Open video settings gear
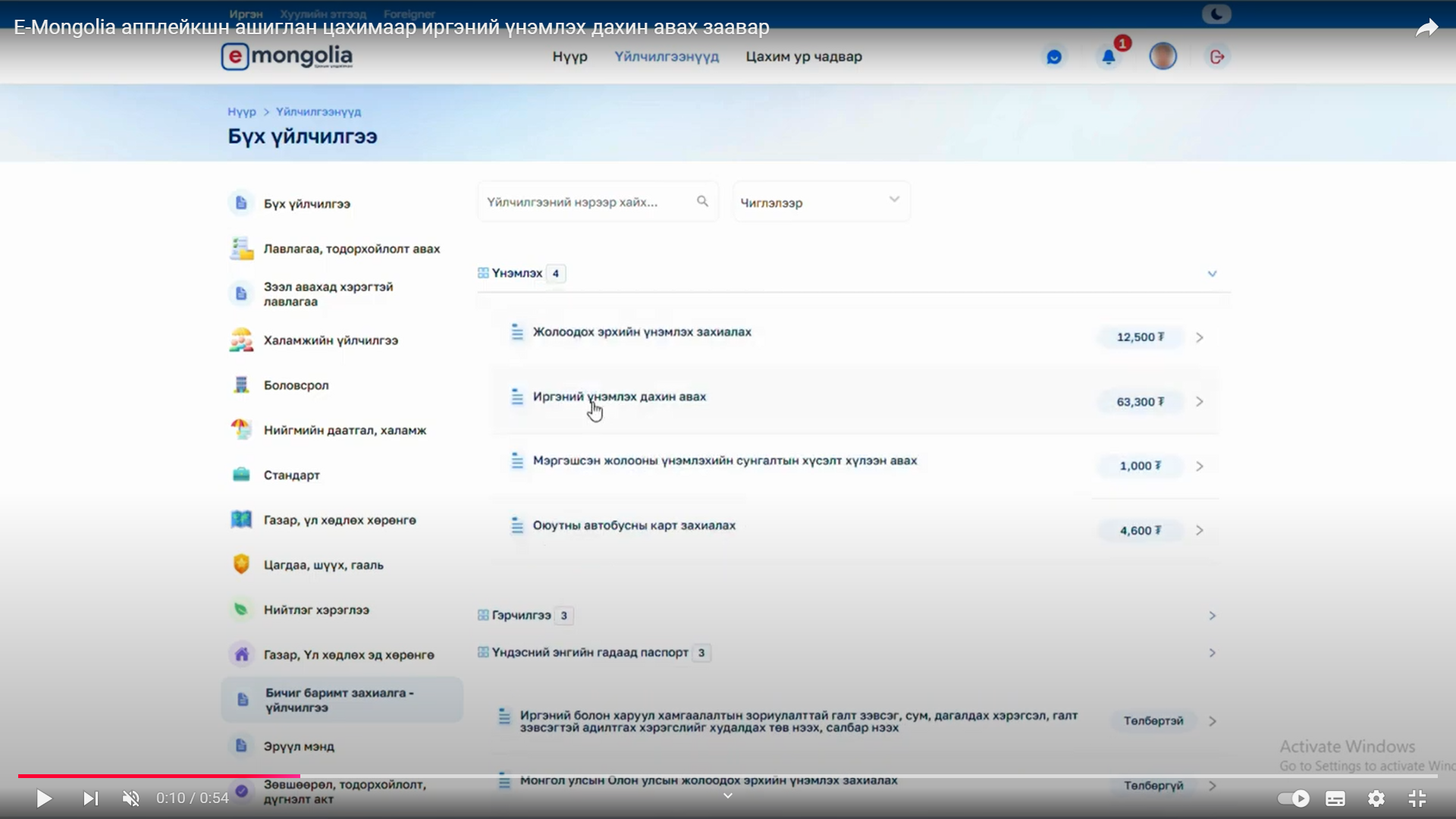Viewport: 1456px width, 819px height. click(x=1376, y=799)
